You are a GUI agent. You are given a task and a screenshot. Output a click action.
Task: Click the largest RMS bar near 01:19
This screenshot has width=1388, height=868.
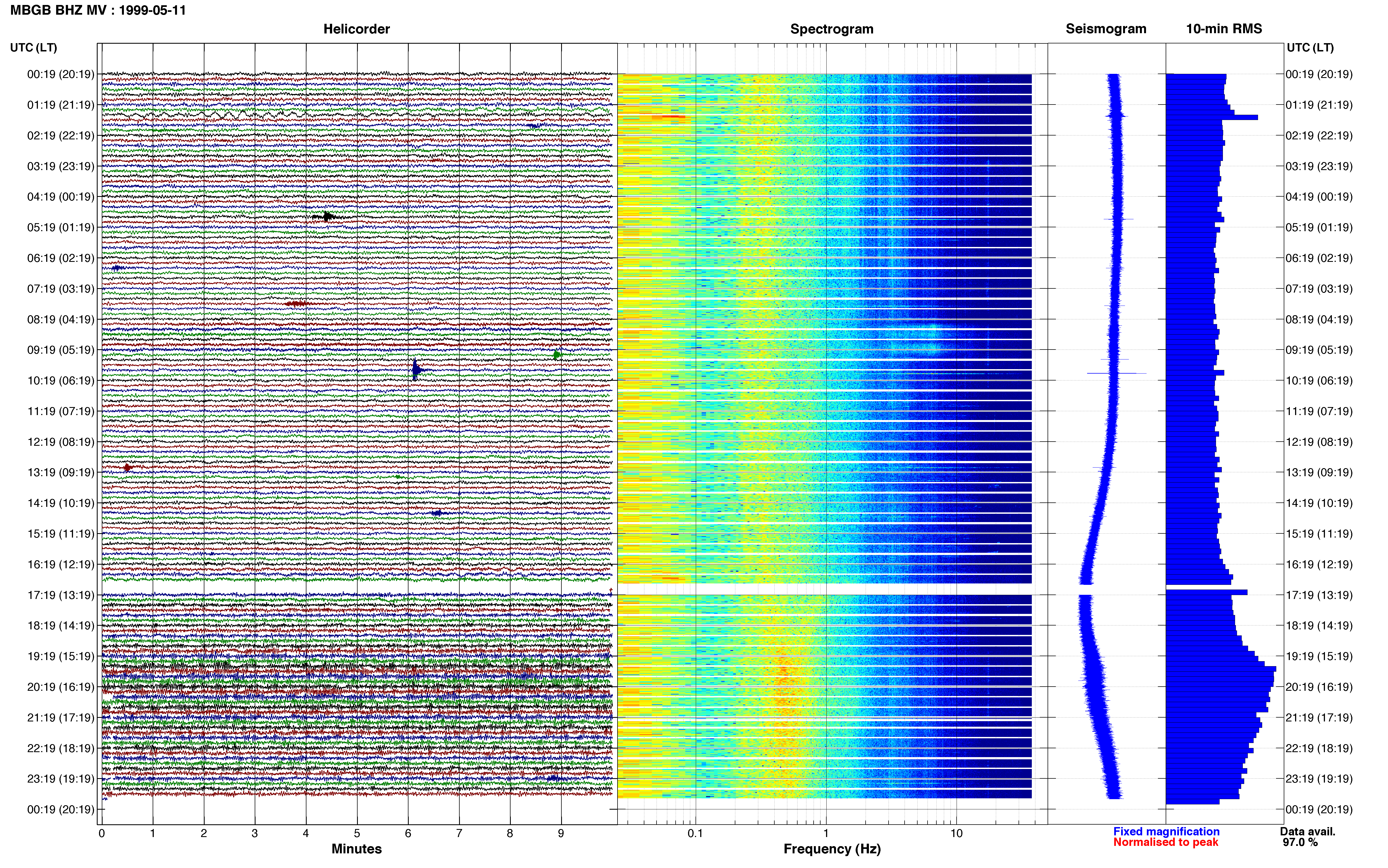1212,117
